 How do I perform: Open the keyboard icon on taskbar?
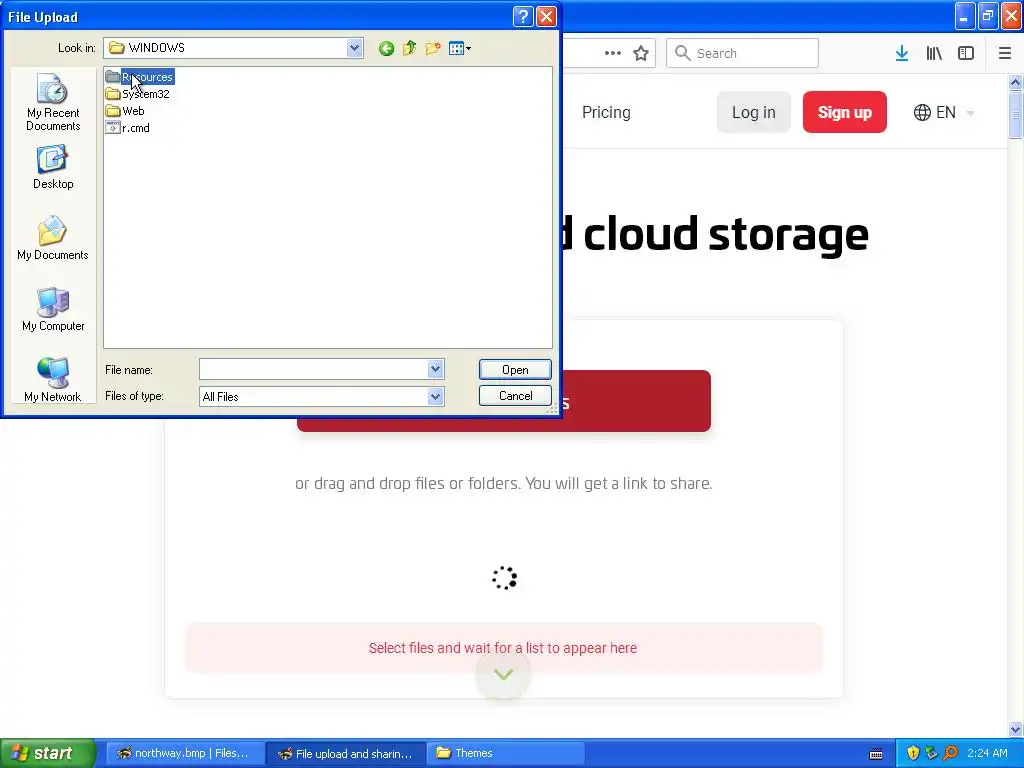pos(876,754)
